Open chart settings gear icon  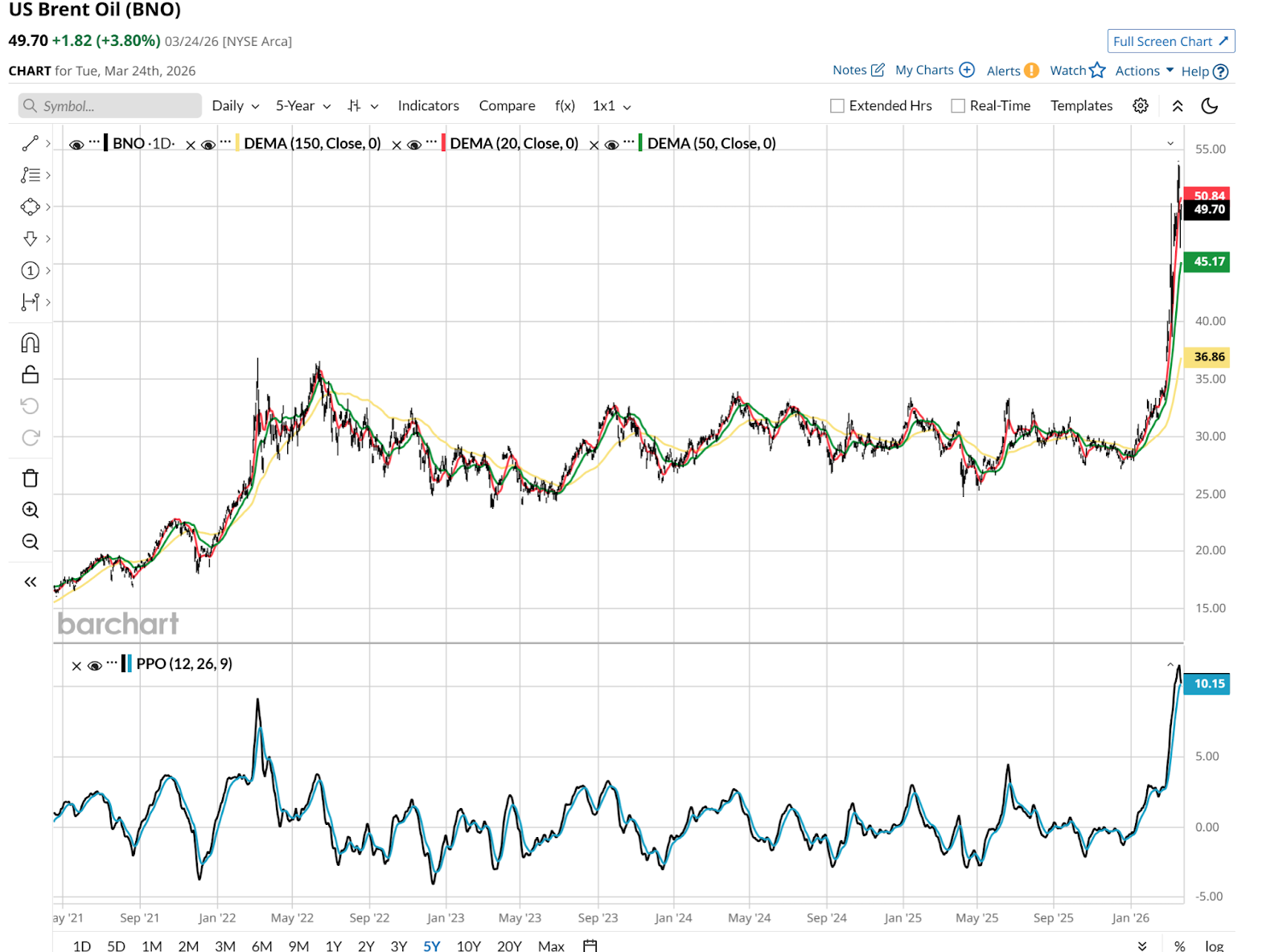[1140, 105]
